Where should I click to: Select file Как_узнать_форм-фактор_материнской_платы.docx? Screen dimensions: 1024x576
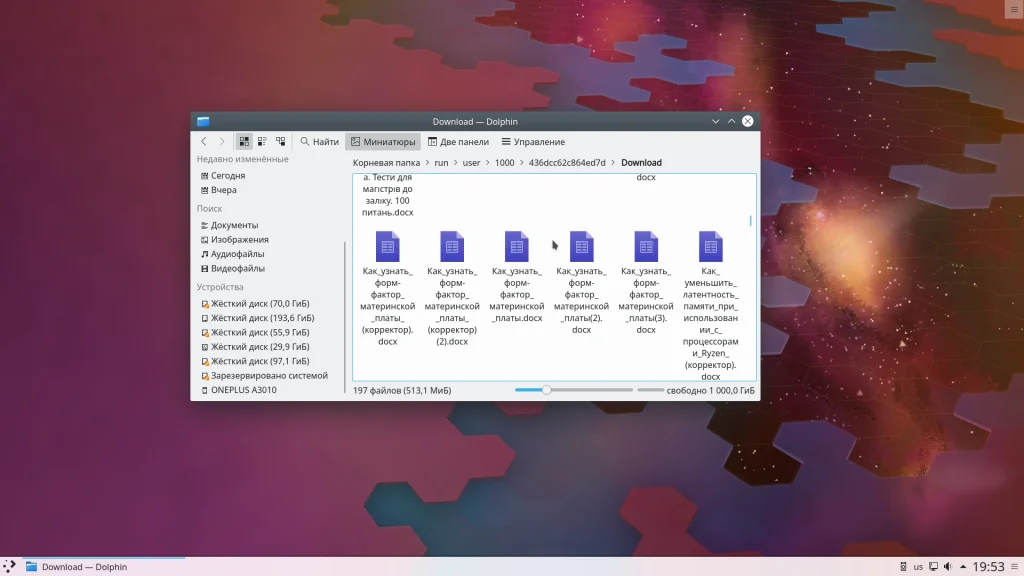tap(517, 246)
